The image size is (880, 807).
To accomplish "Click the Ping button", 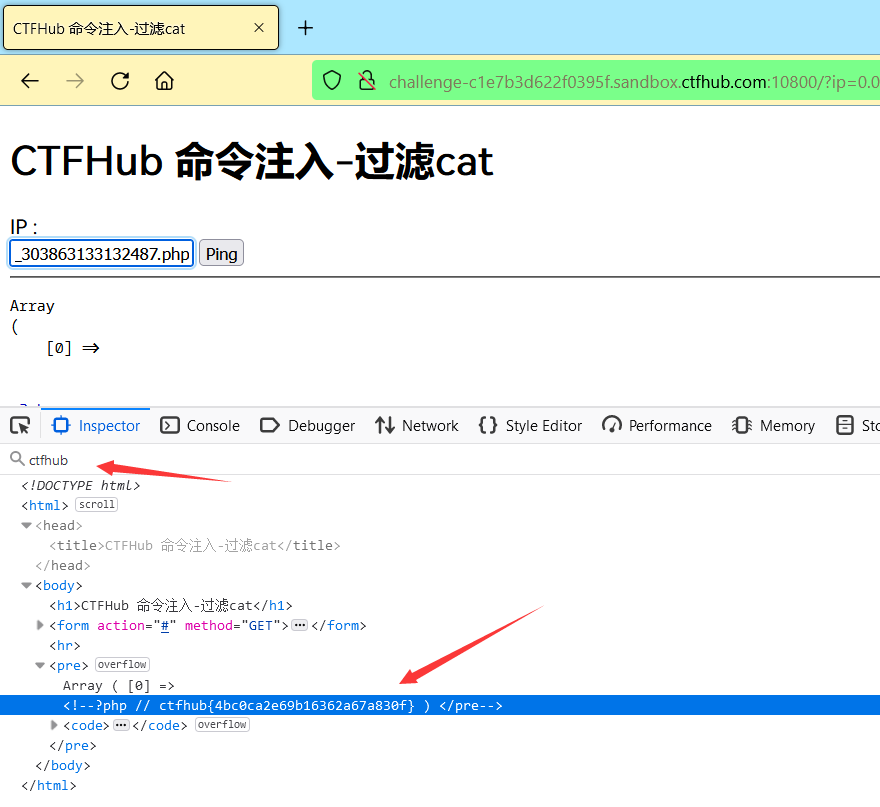I will (221, 254).
